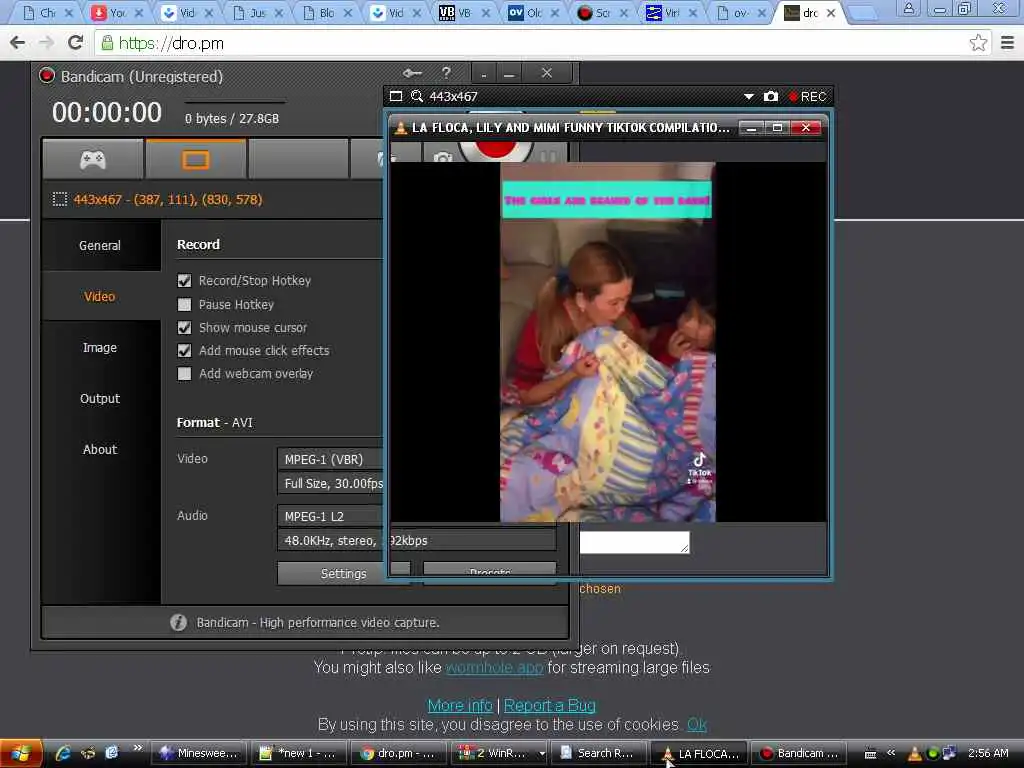Switch to Search Results taskbar item
Image resolution: width=1024 pixels, height=768 pixels.
tap(598, 753)
